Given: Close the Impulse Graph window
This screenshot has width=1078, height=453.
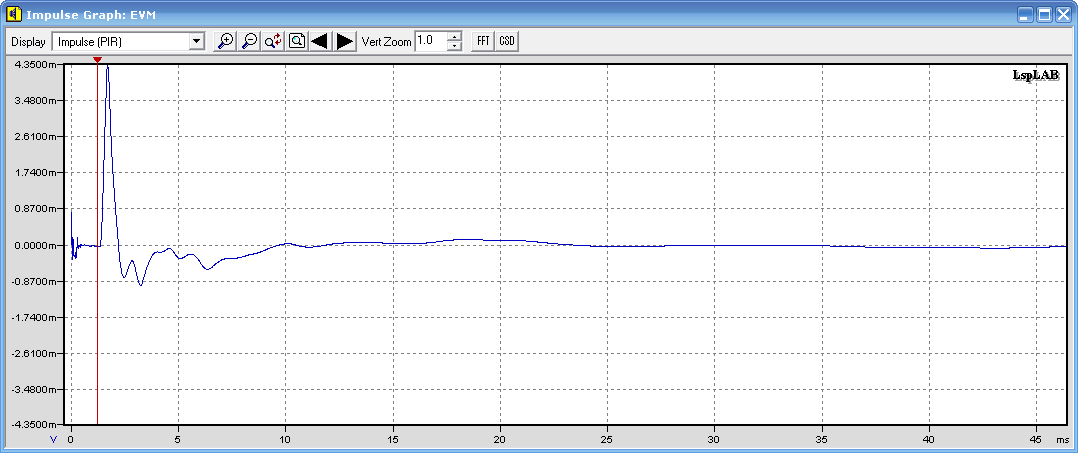Looking at the screenshot, I should click(x=1063, y=14).
